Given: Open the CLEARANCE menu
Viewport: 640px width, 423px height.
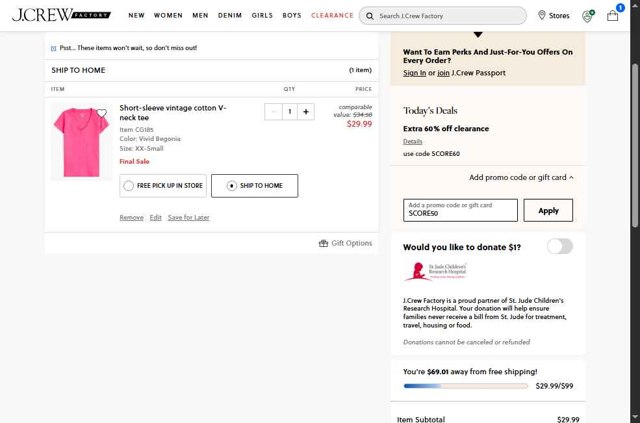Looking at the screenshot, I should pyautogui.click(x=332, y=16).
